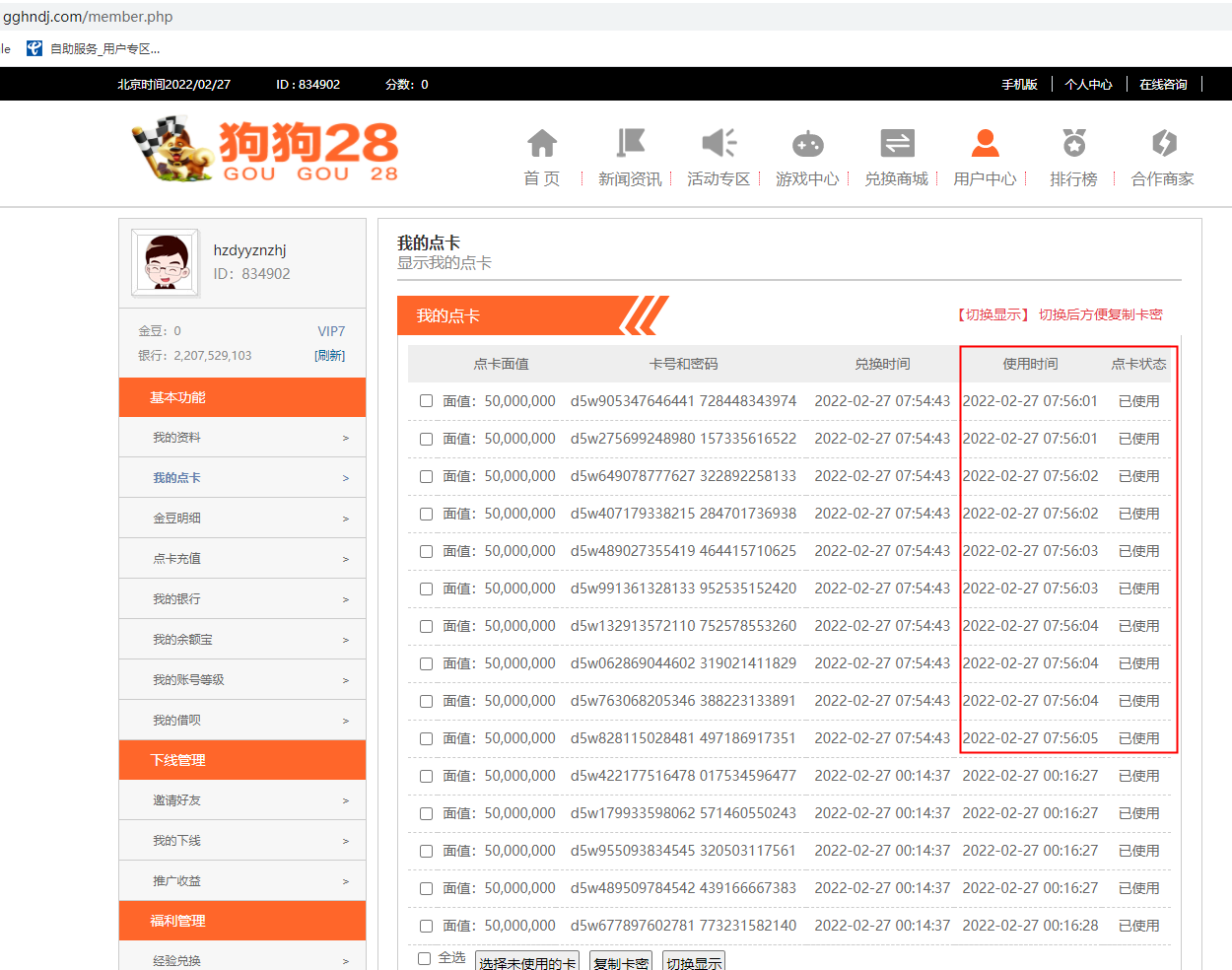Click the exchange mall arrows icon
This screenshot has width=1232, height=970.
pyautogui.click(x=896, y=144)
